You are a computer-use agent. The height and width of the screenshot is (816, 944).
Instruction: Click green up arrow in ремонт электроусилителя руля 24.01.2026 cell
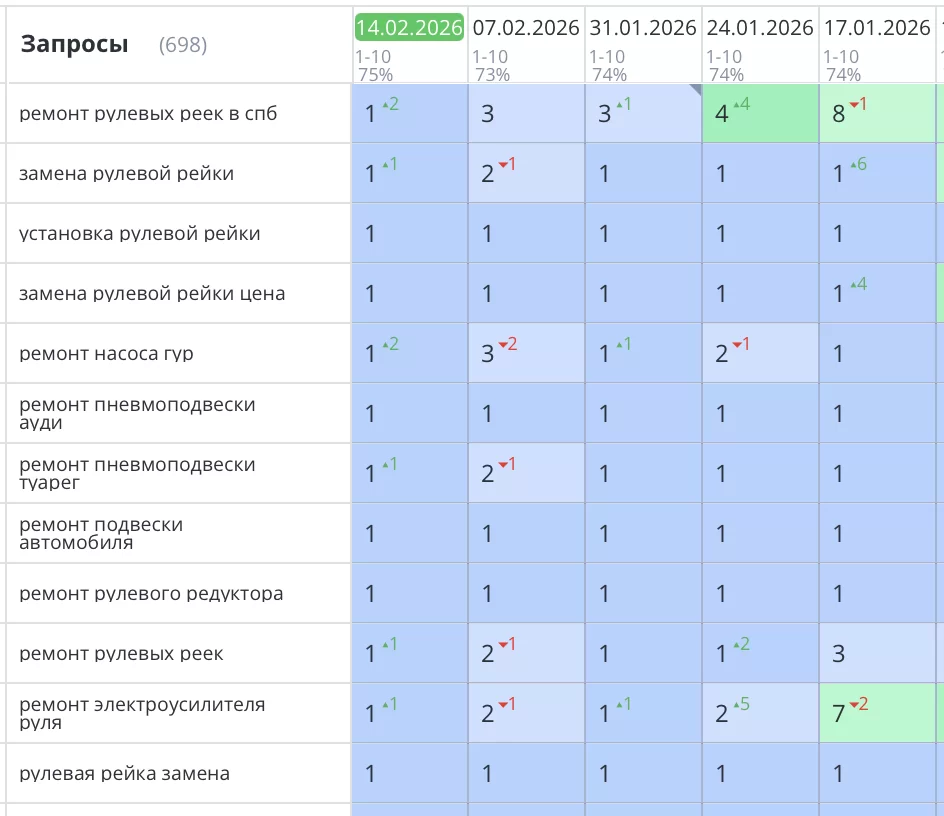738,705
